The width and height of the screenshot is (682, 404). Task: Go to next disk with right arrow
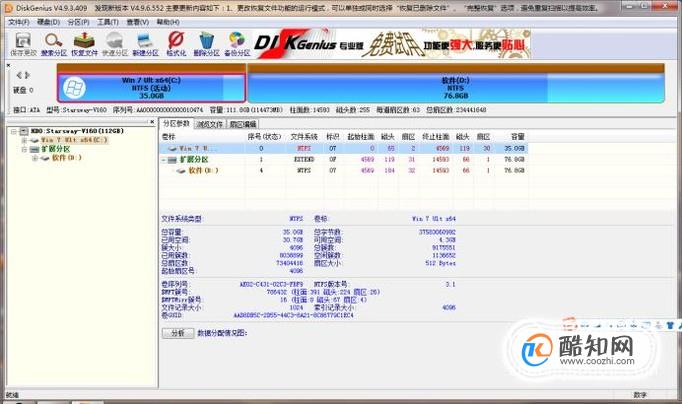tap(27, 75)
